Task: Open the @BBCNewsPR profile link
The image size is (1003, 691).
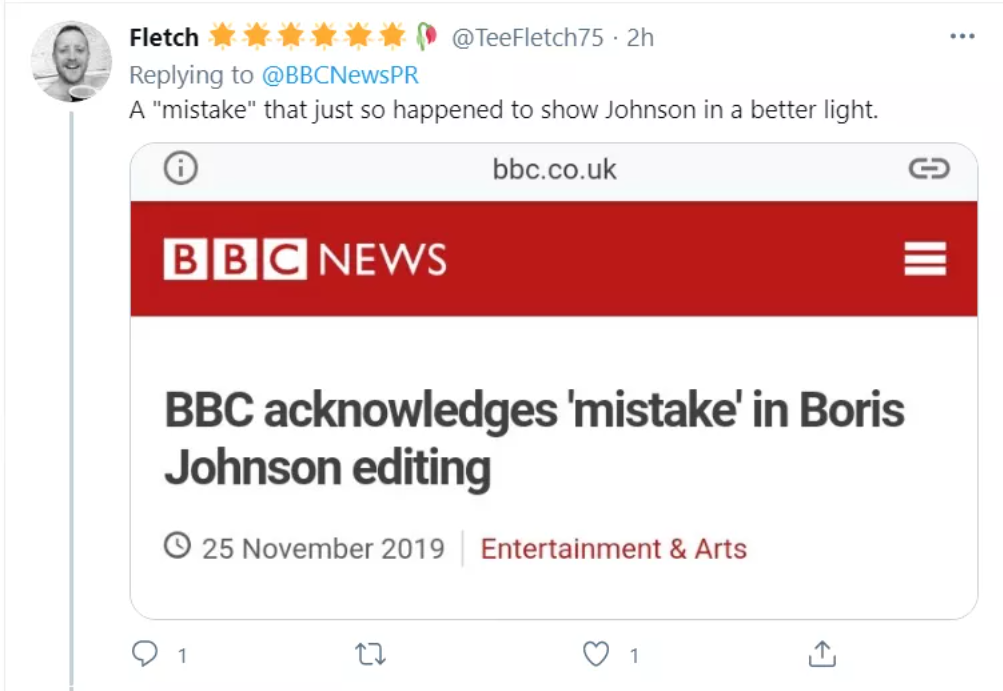Action: [x=340, y=75]
